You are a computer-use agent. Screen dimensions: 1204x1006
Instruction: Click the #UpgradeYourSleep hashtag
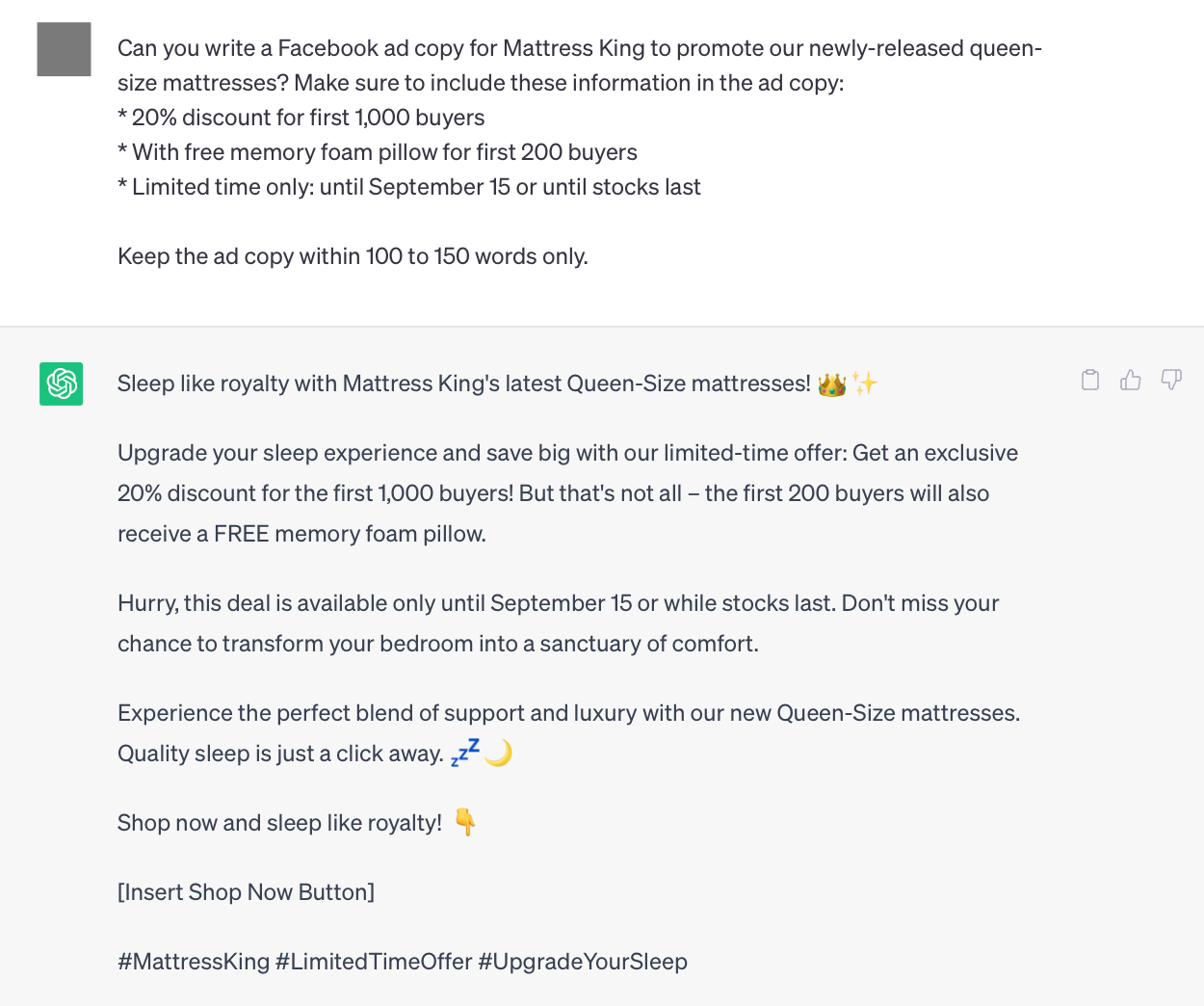pyautogui.click(x=583, y=962)
